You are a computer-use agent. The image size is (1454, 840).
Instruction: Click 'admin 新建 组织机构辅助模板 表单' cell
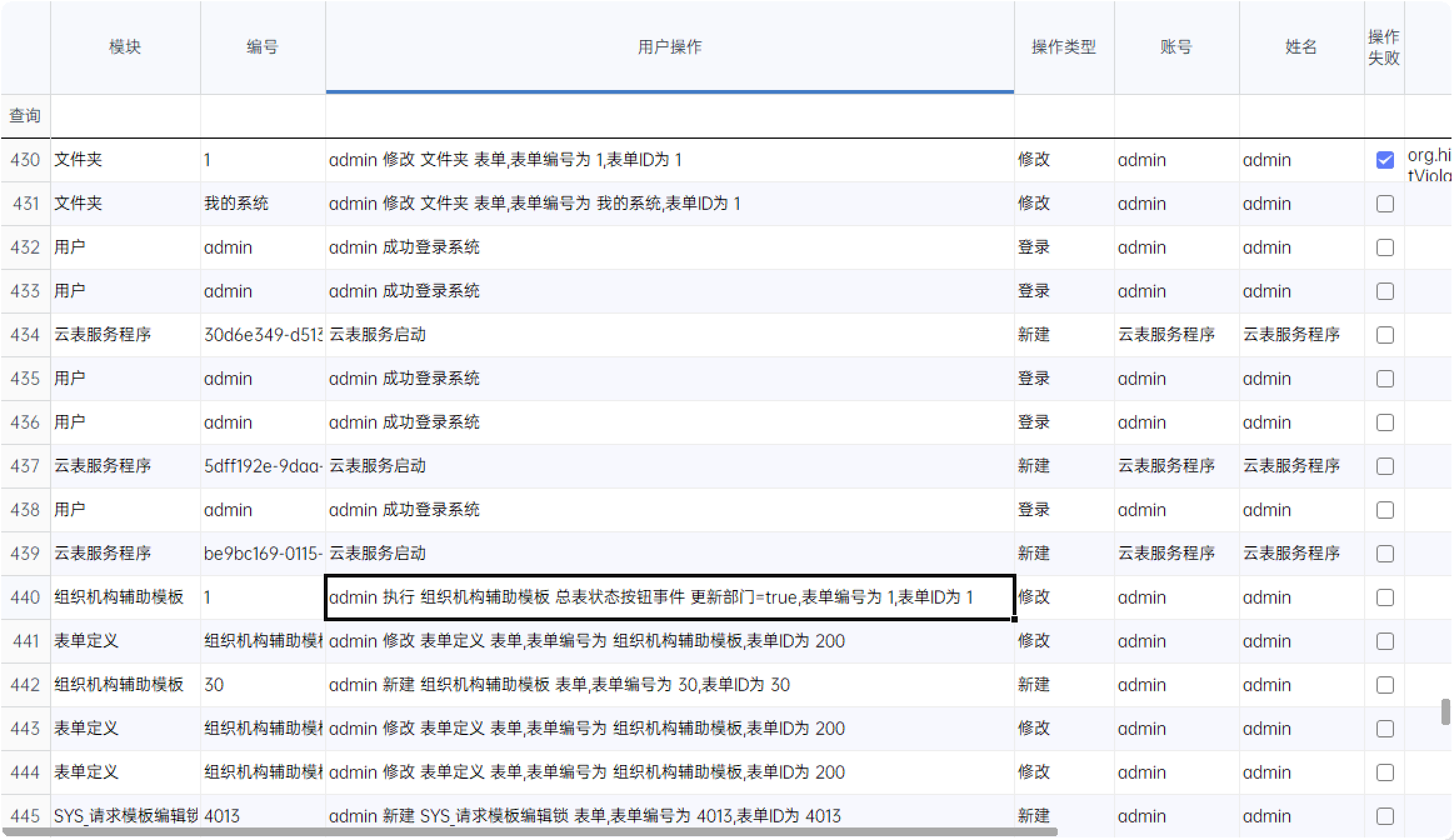[669, 685]
